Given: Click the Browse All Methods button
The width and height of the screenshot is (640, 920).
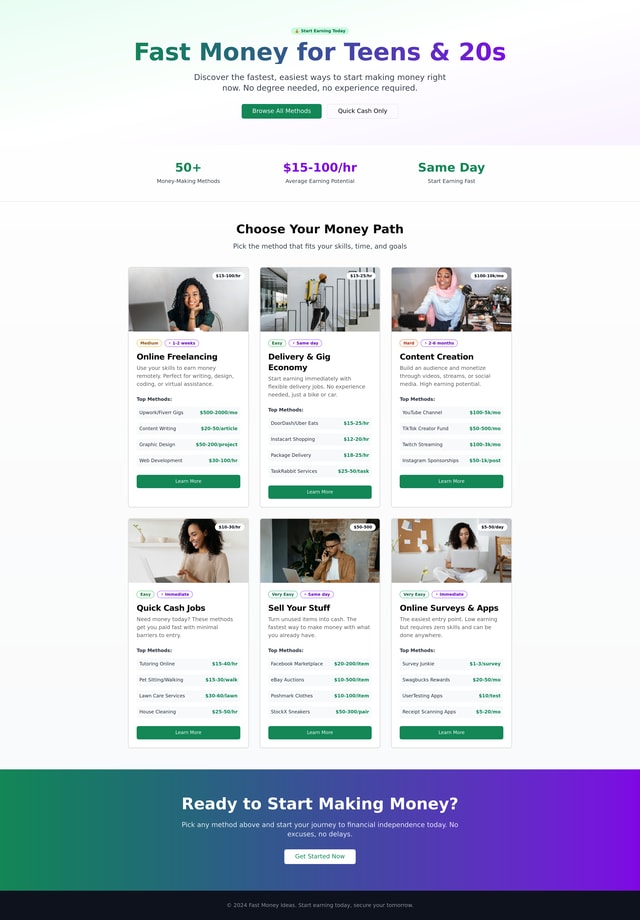Looking at the screenshot, I should (x=282, y=111).
